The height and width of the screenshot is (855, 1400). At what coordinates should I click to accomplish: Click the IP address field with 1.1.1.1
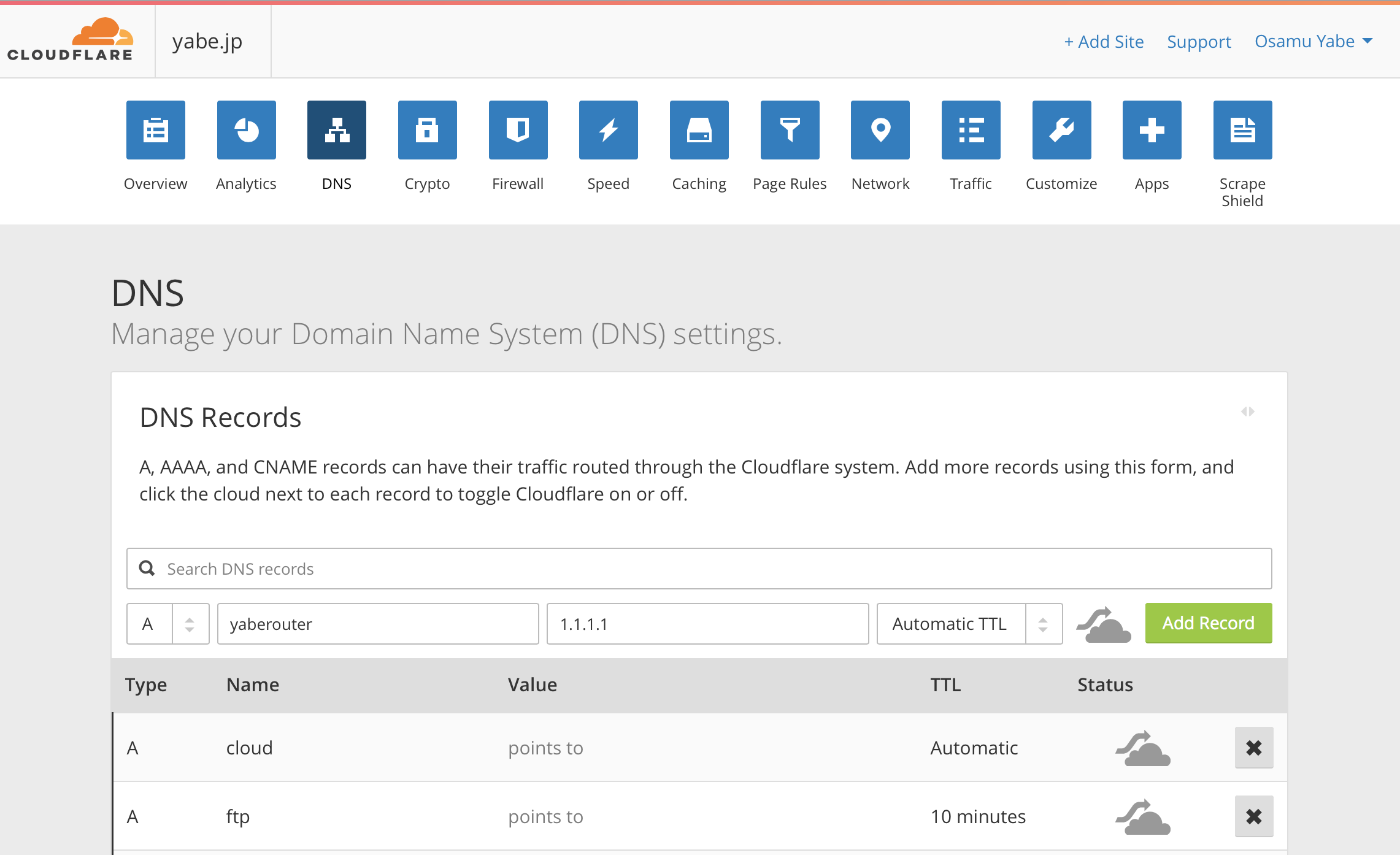click(708, 624)
